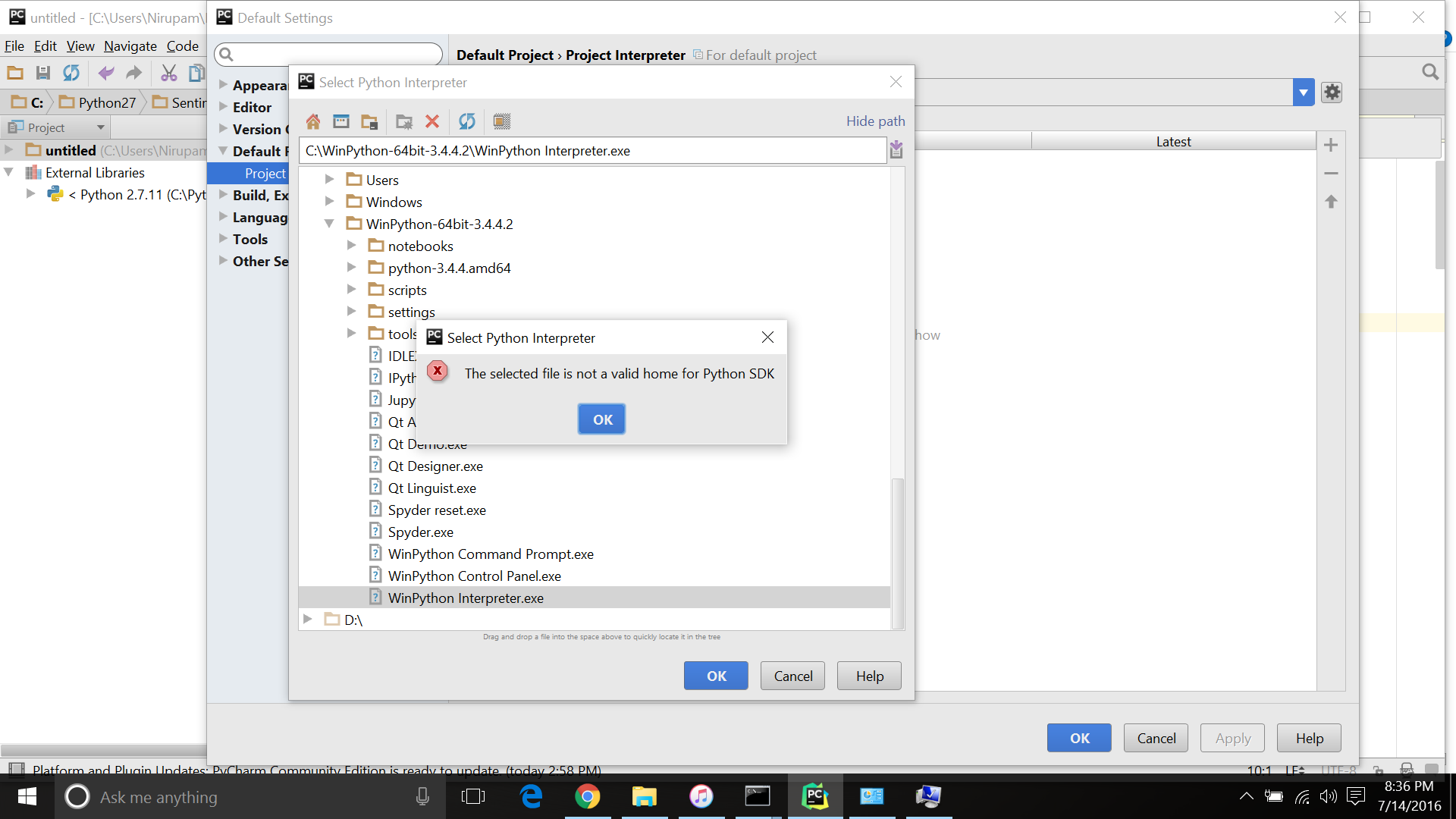Collapse the WinPython-64bit-3.4.4.2 folder
This screenshot has width=1456, height=819.
pos(329,224)
